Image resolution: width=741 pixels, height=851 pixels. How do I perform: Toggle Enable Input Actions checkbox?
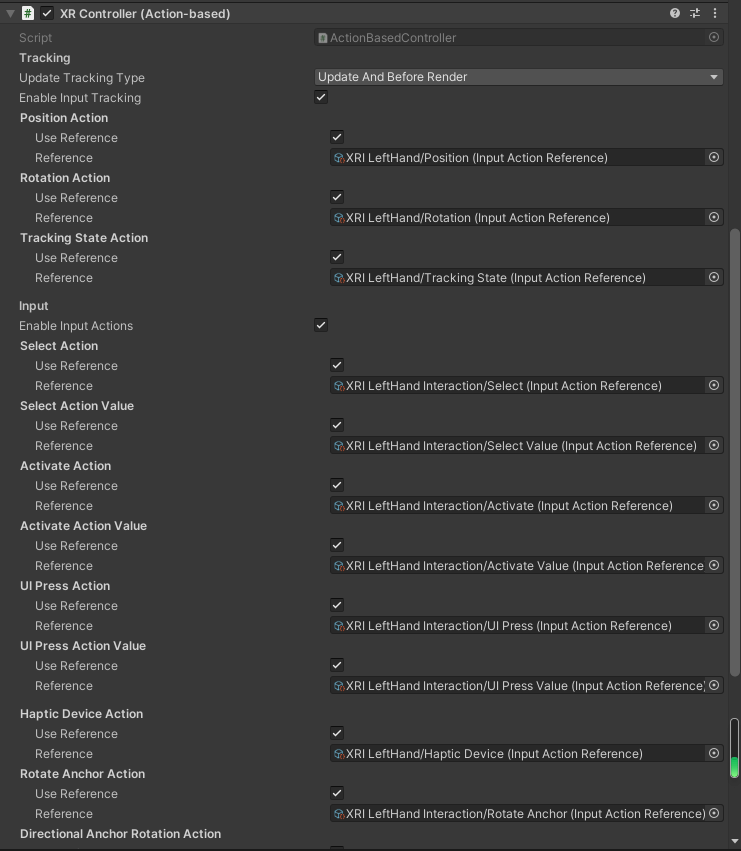(321, 325)
